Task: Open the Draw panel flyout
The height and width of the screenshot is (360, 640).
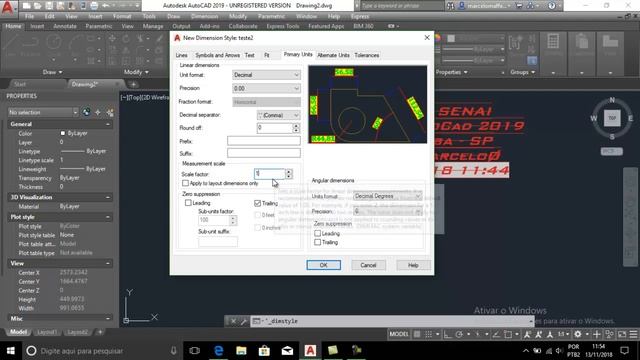Action: tap(52, 72)
